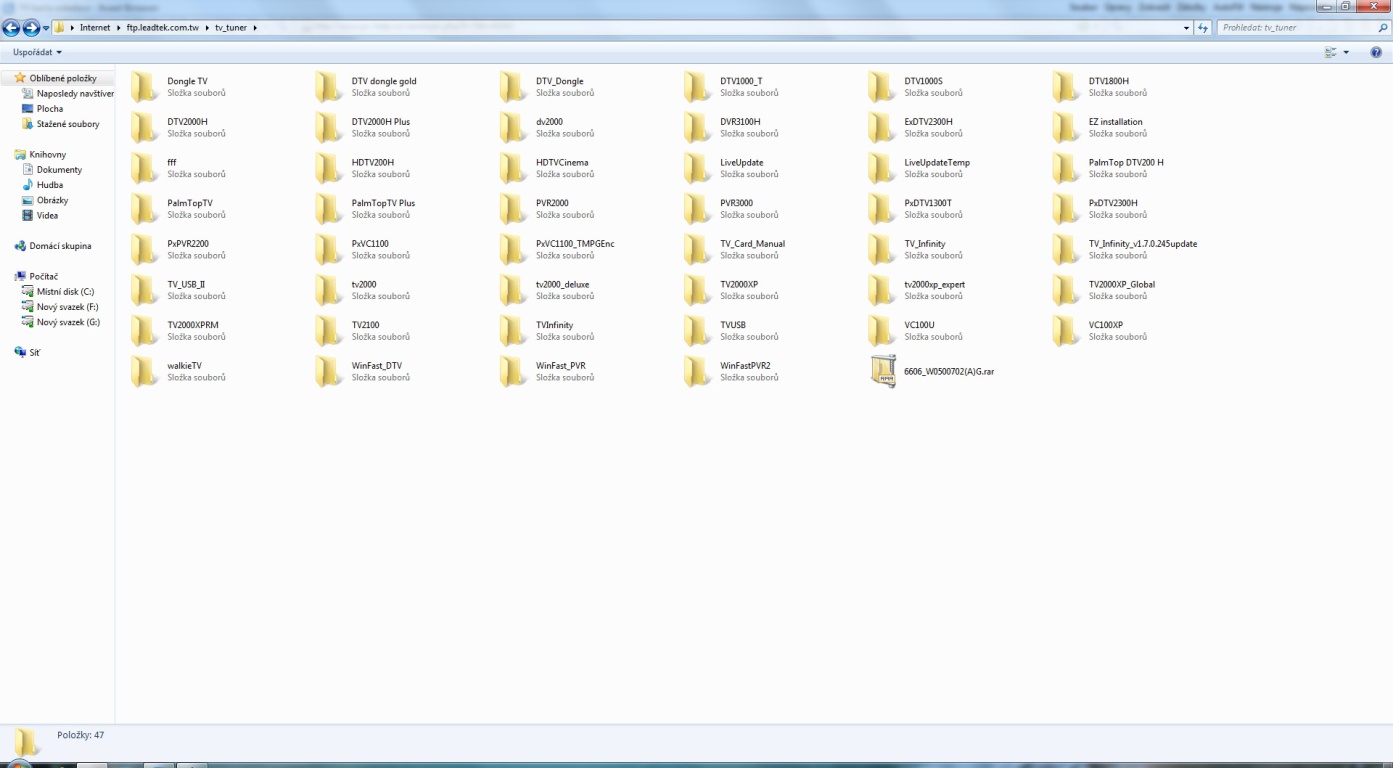Select the TV2000XP_Global folder icon
1393x768 pixels.
[x=1066, y=290]
